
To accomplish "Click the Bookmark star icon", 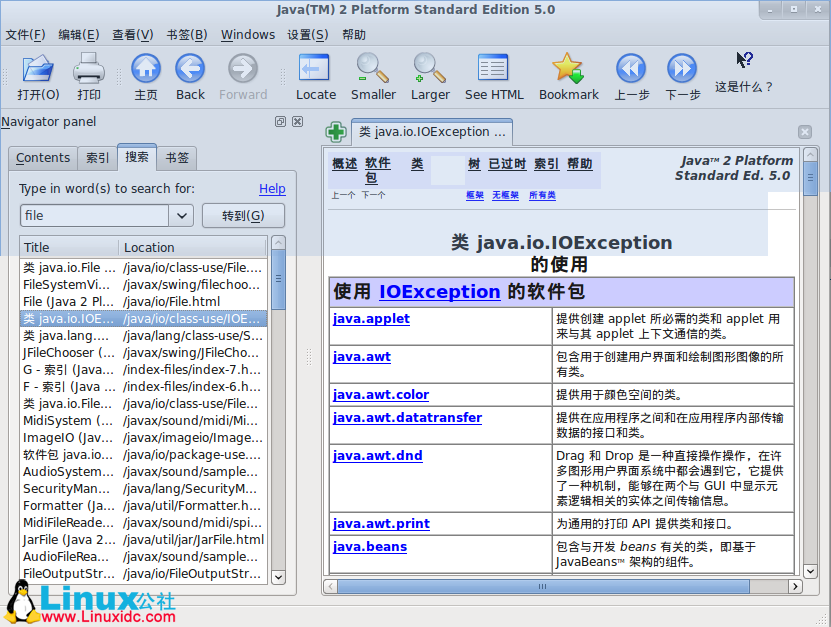I will click(x=568, y=68).
